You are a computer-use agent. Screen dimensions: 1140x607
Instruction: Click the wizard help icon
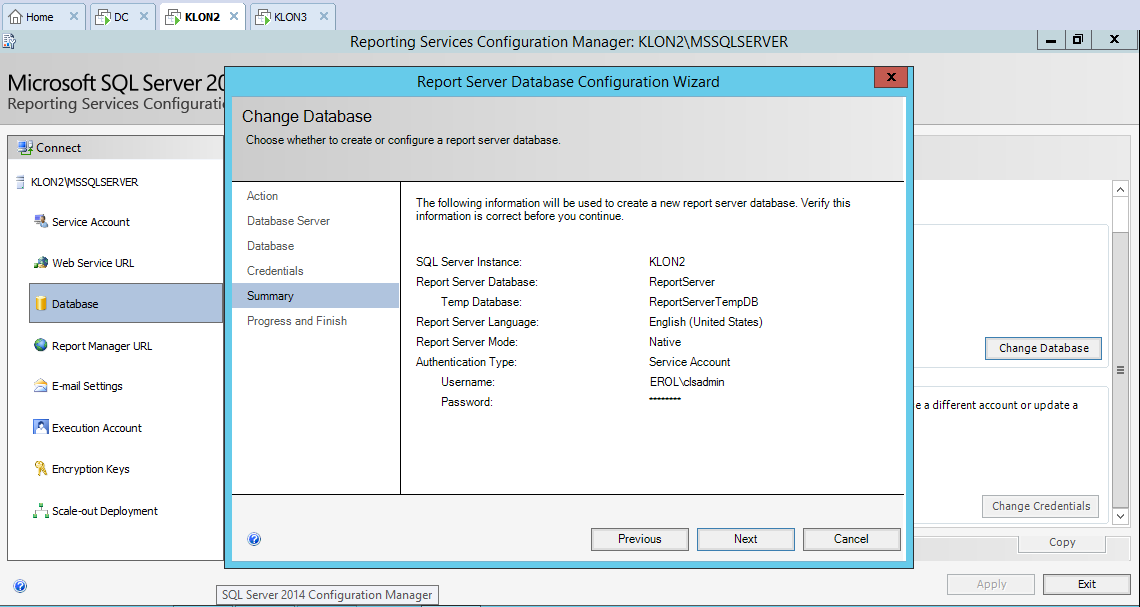pos(254,539)
